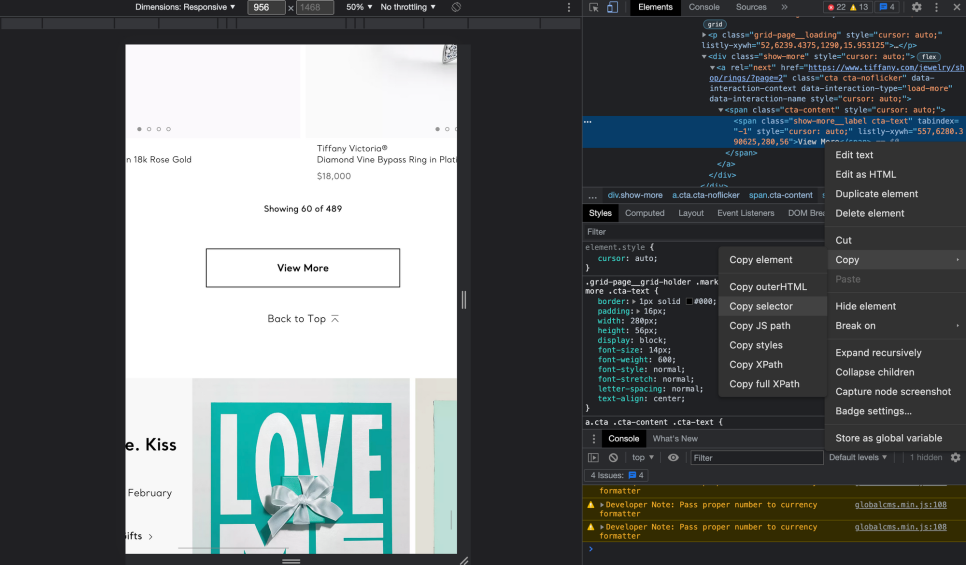Click the rotate screen orientation icon
Screen dimensions: 966x565
pos(455,7)
